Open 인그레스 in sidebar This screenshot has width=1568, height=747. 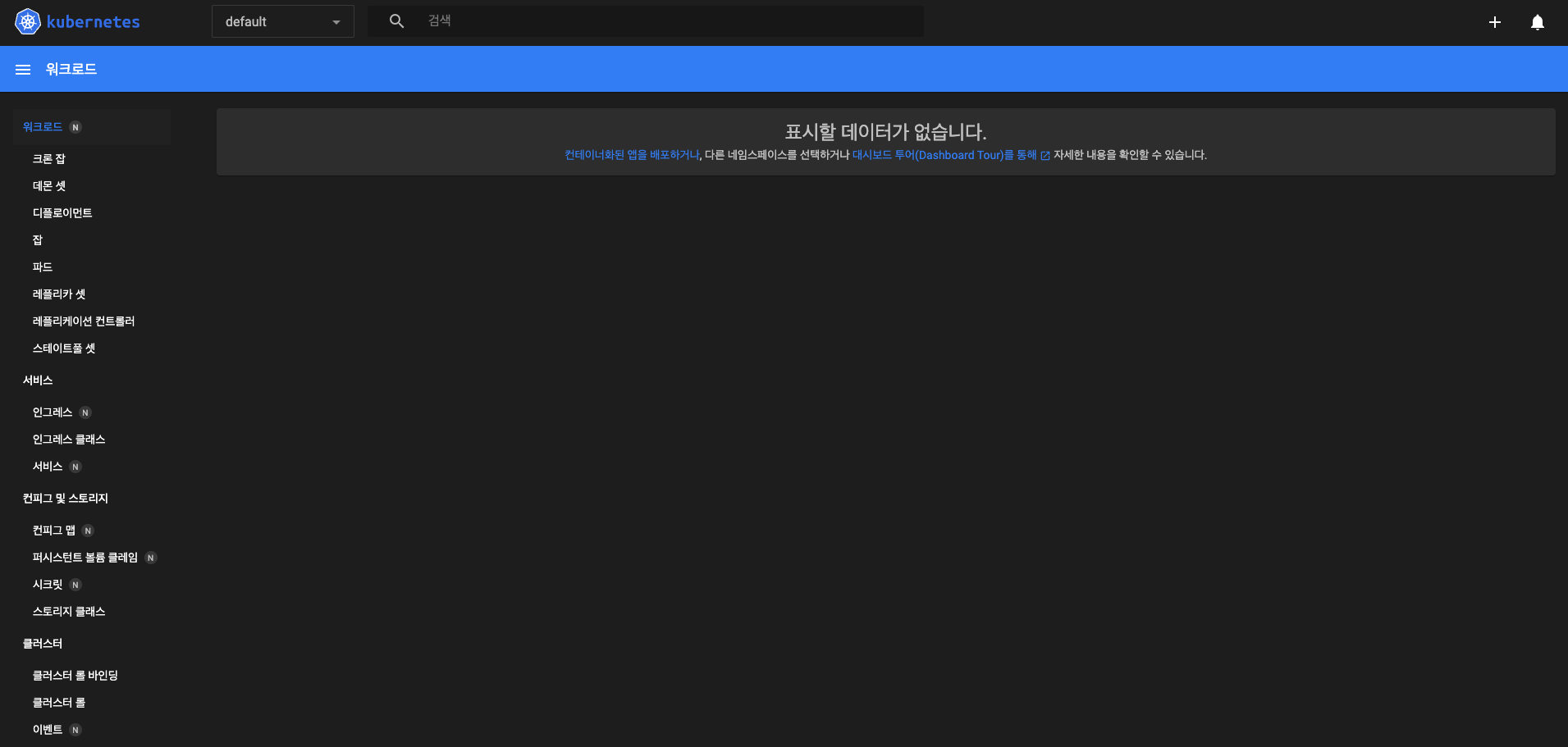tap(53, 412)
